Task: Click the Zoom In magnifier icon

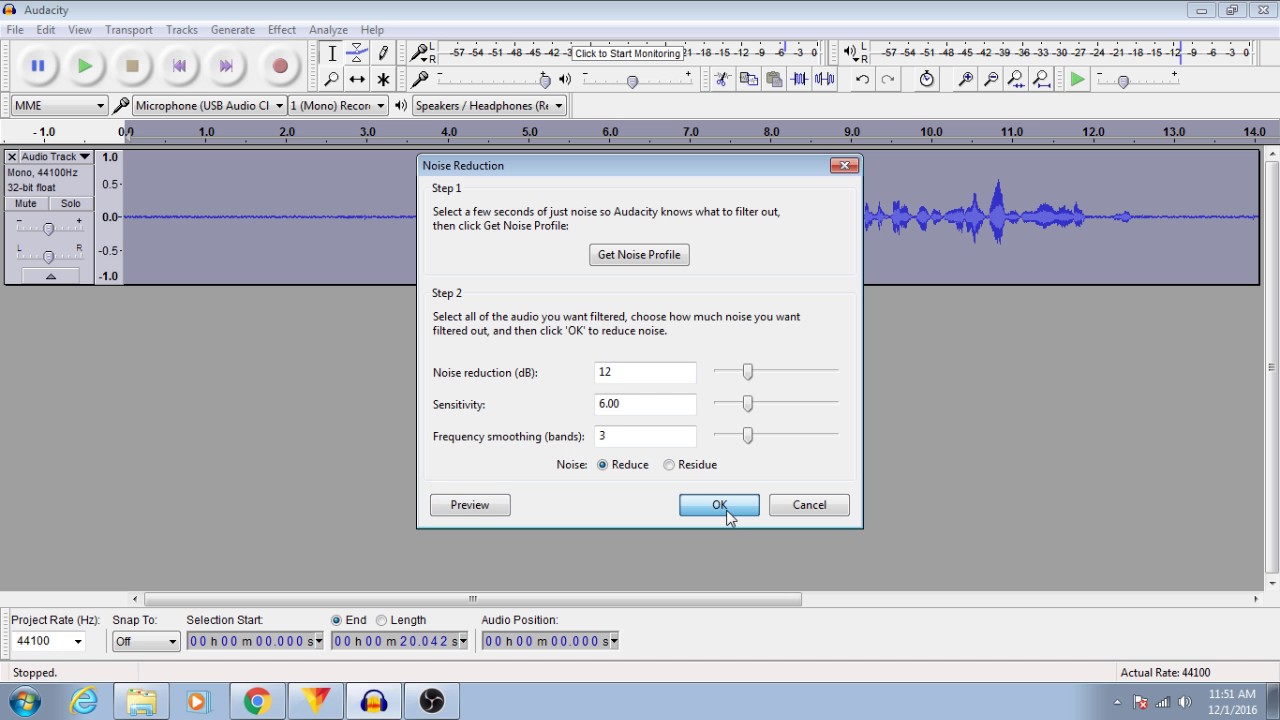Action: click(966, 79)
